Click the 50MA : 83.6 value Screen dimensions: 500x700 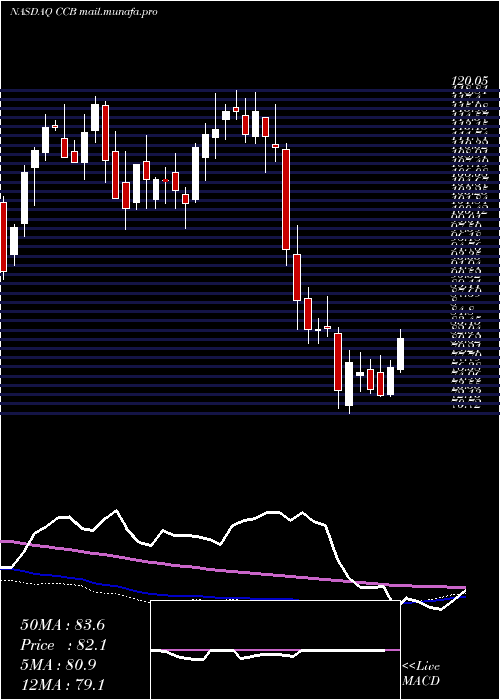click(x=62, y=625)
